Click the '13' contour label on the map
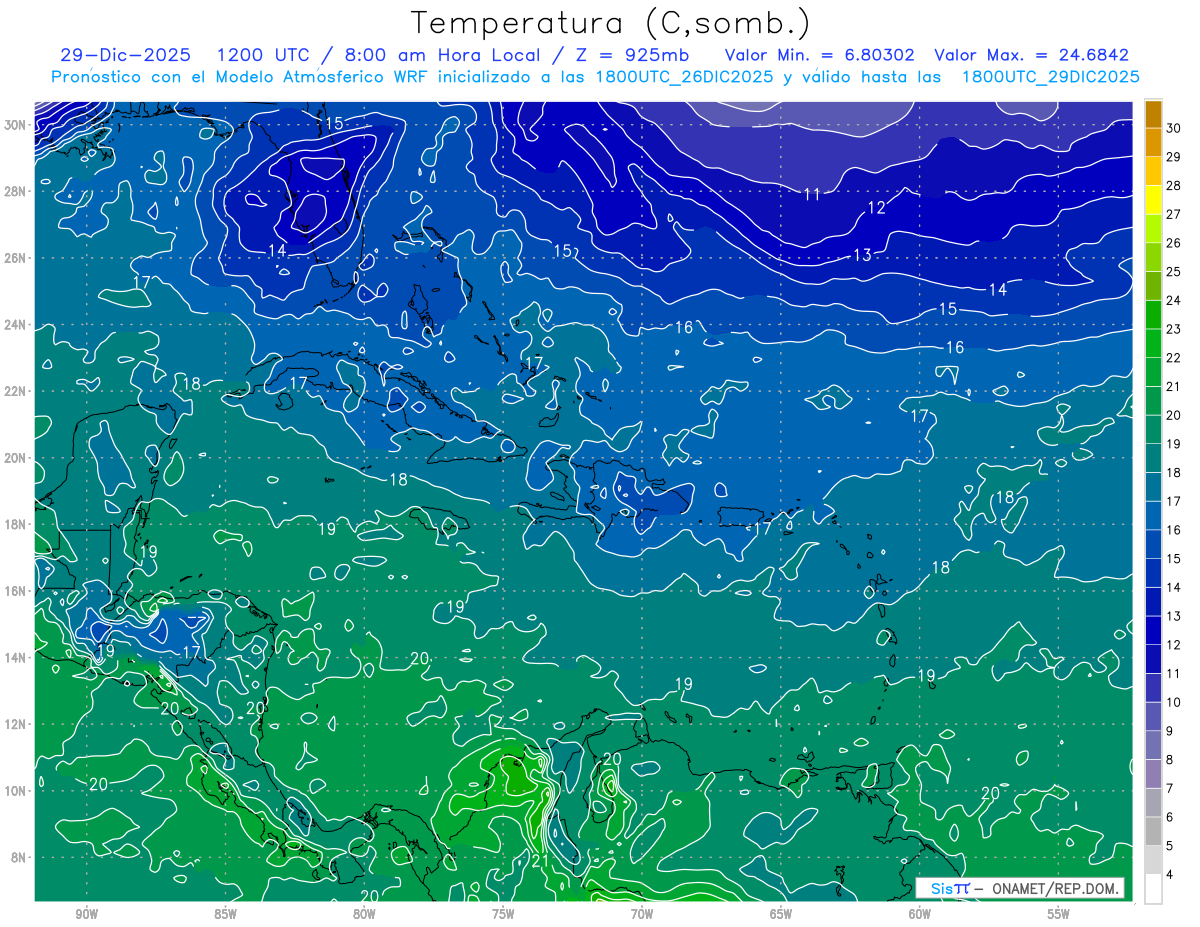Image resolution: width=1200 pixels, height=927 pixels. [x=862, y=255]
